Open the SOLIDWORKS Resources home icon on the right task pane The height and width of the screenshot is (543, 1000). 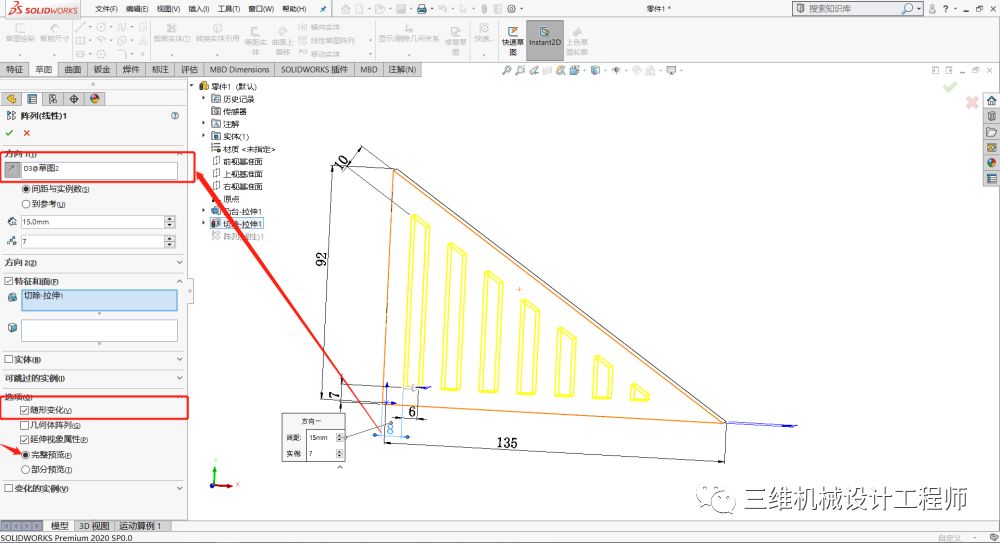[992, 101]
